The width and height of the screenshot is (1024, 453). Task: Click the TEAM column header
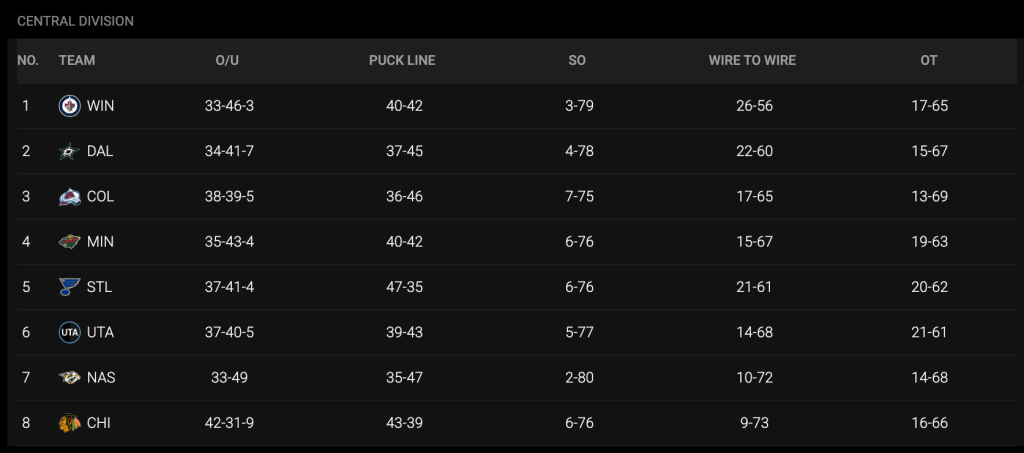click(77, 61)
